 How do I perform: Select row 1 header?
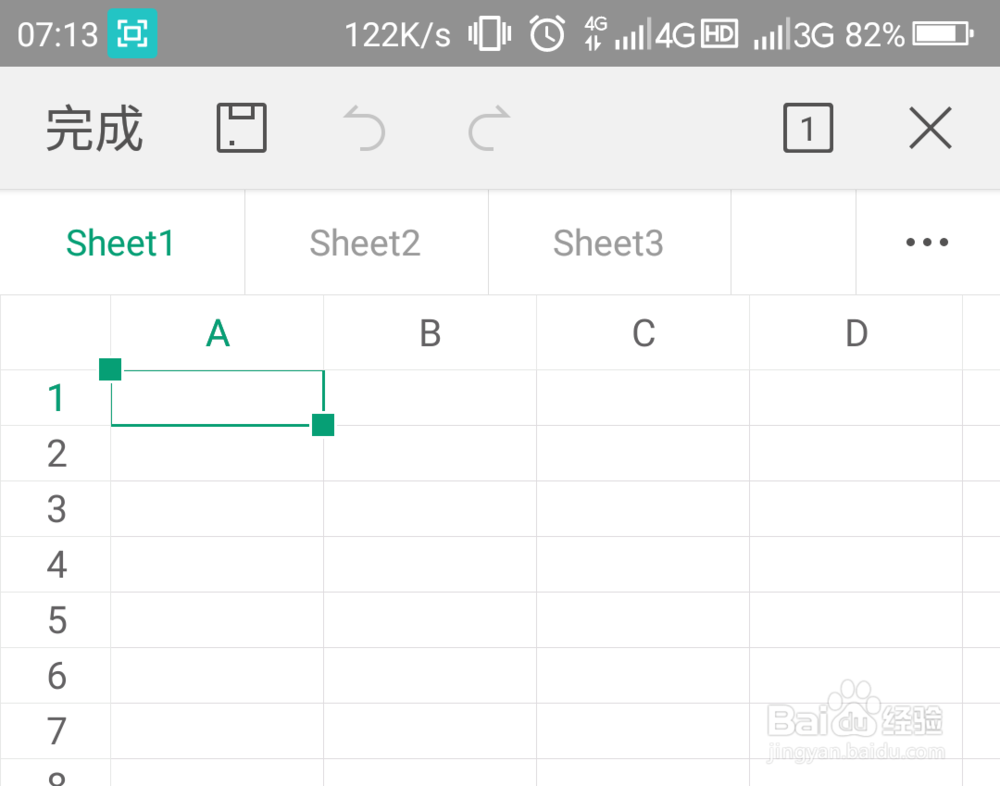56,398
